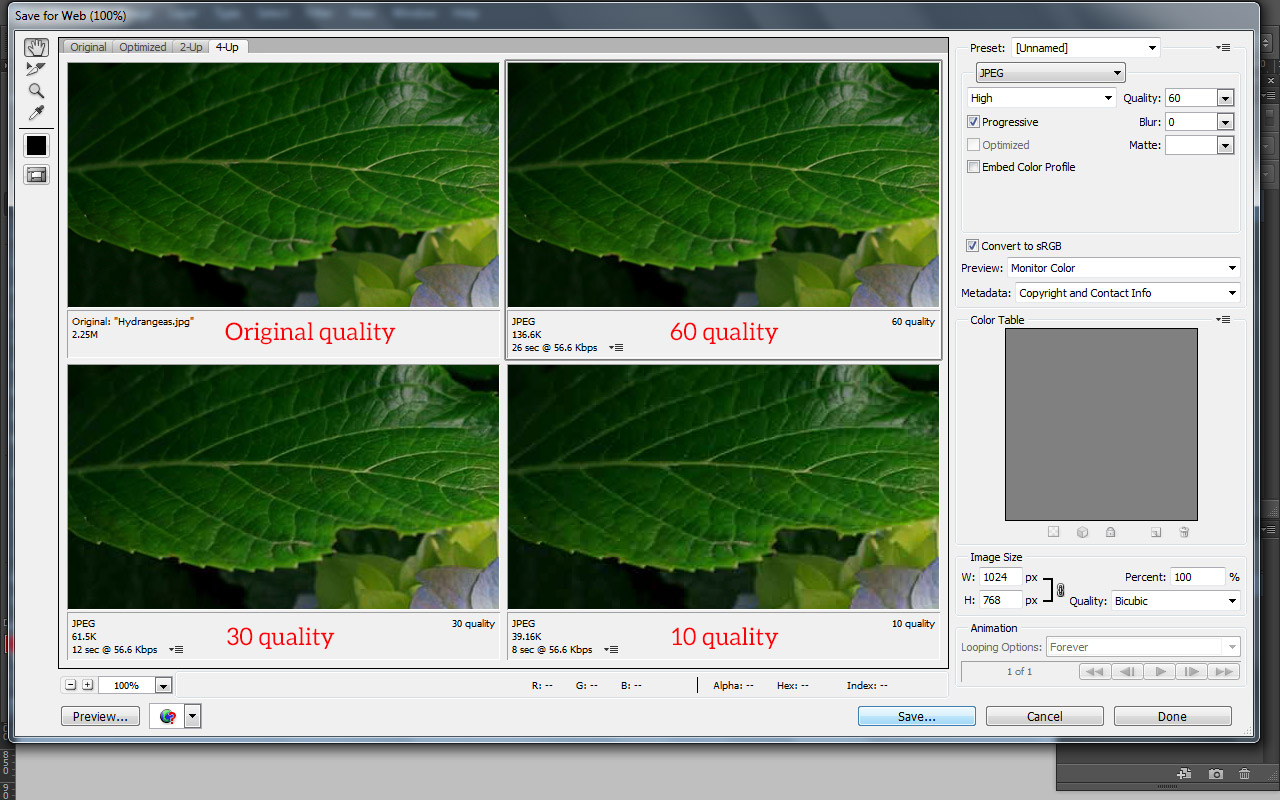1280x800 pixels.
Task: Select the Eyedropper tool
Action: tap(36, 113)
